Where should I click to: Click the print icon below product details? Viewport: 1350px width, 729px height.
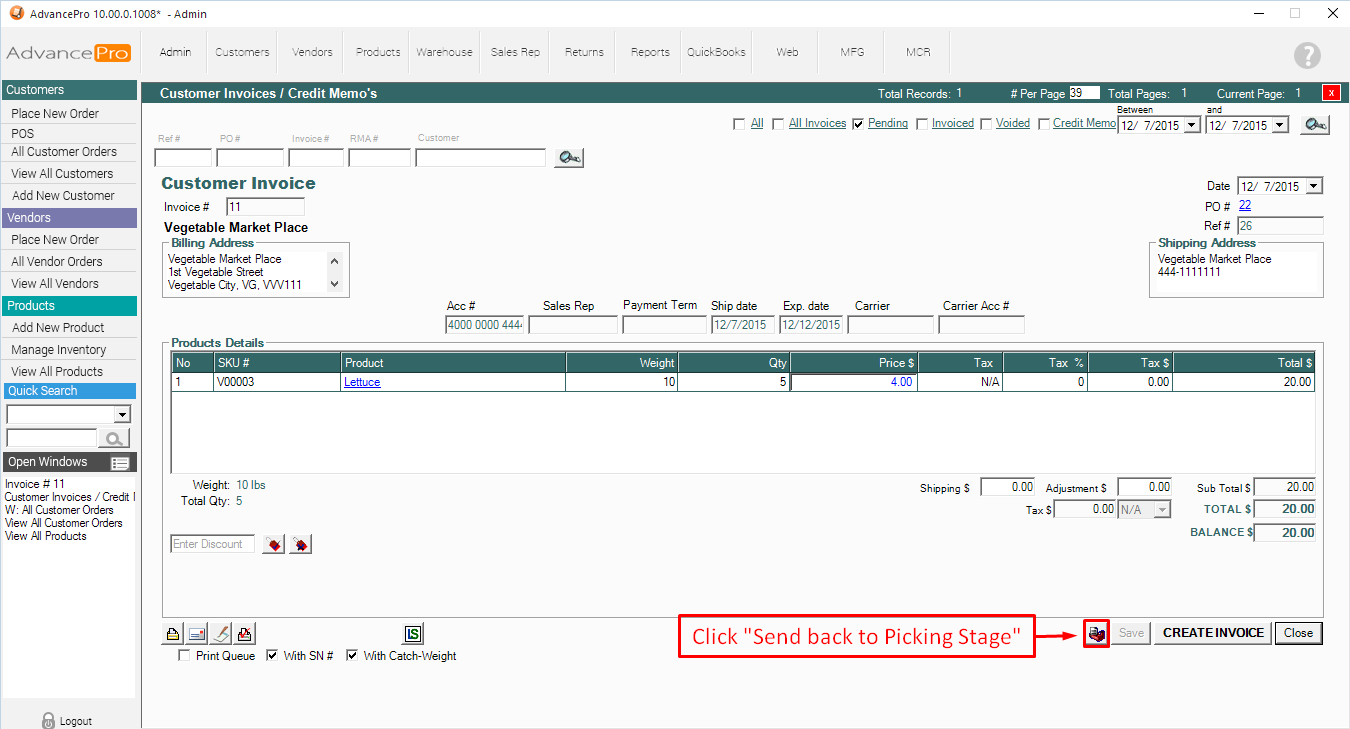click(173, 633)
